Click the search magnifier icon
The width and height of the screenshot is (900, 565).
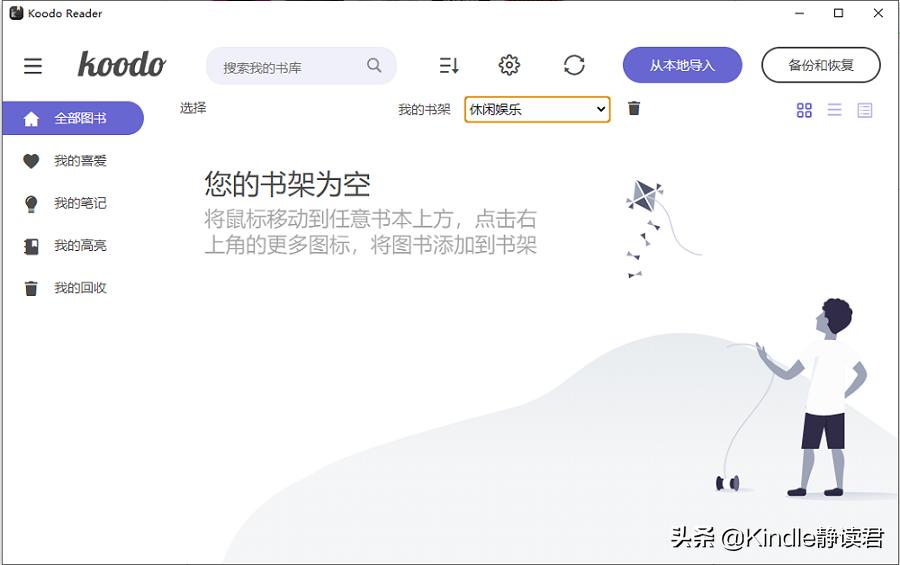pos(374,65)
